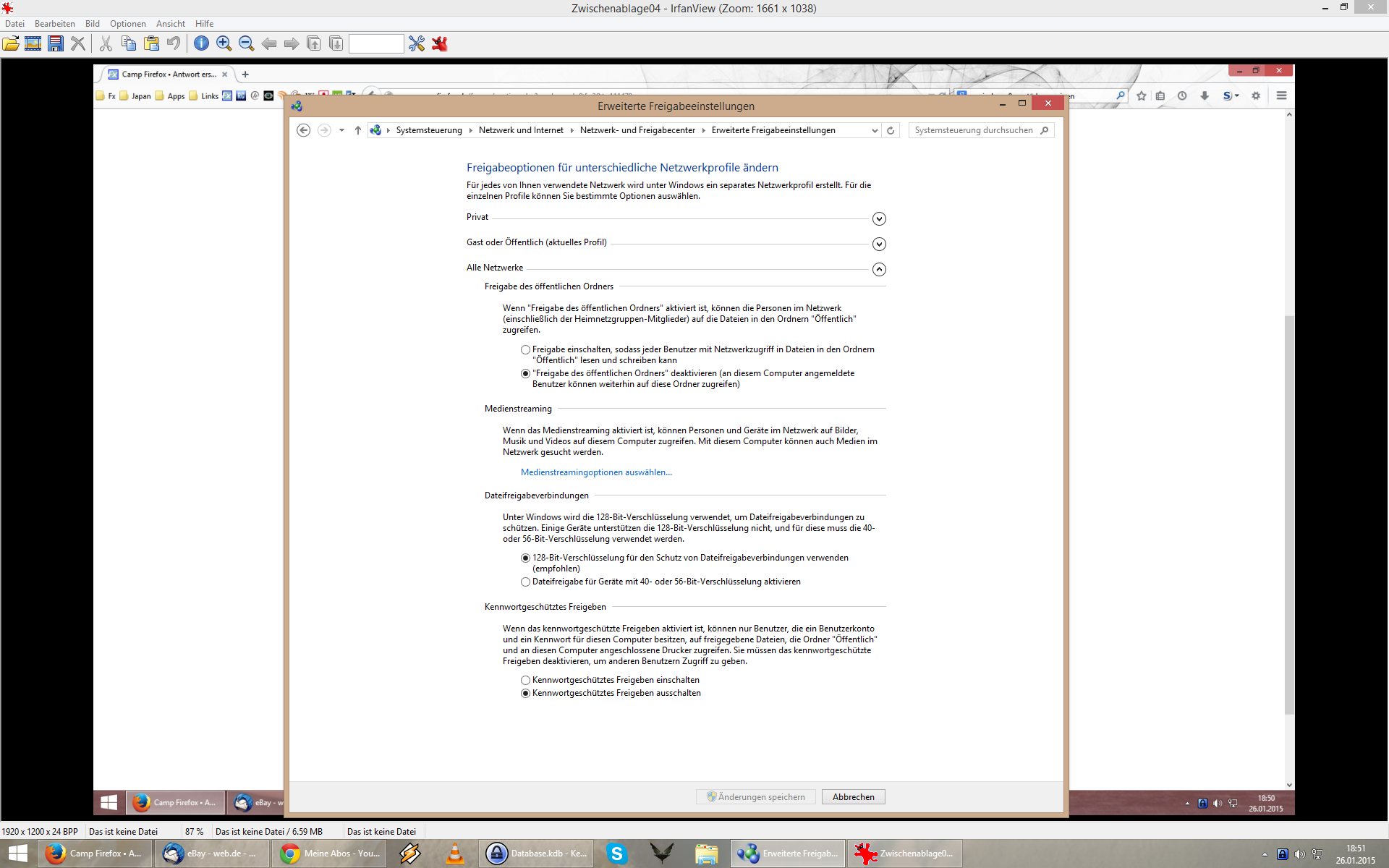Enable 'Kennwortgeschütztes Freigeben einschalten' radio

click(x=525, y=681)
